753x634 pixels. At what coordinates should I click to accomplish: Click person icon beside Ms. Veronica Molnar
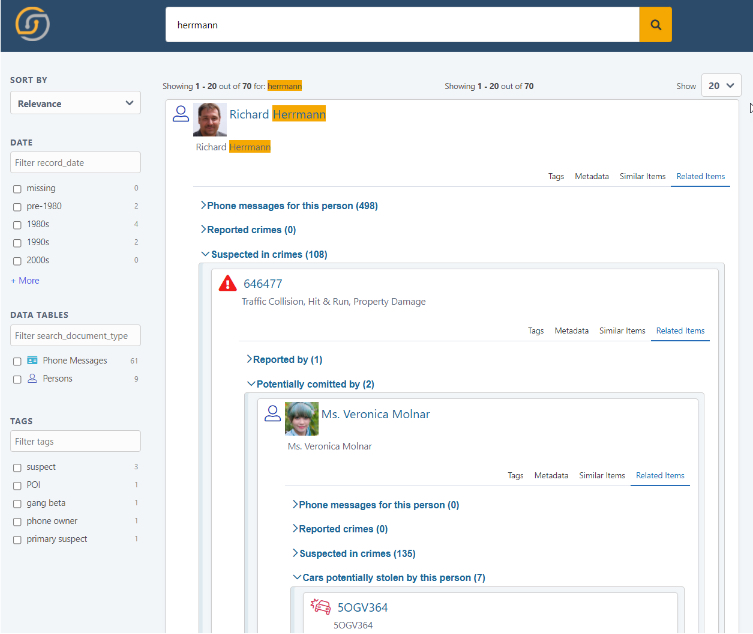(x=273, y=414)
